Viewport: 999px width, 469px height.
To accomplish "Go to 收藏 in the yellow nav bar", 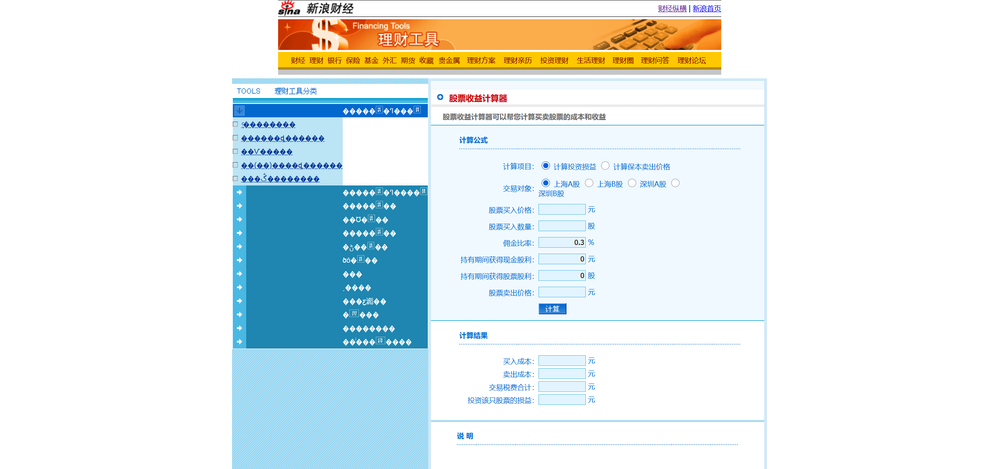I will [426, 61].
